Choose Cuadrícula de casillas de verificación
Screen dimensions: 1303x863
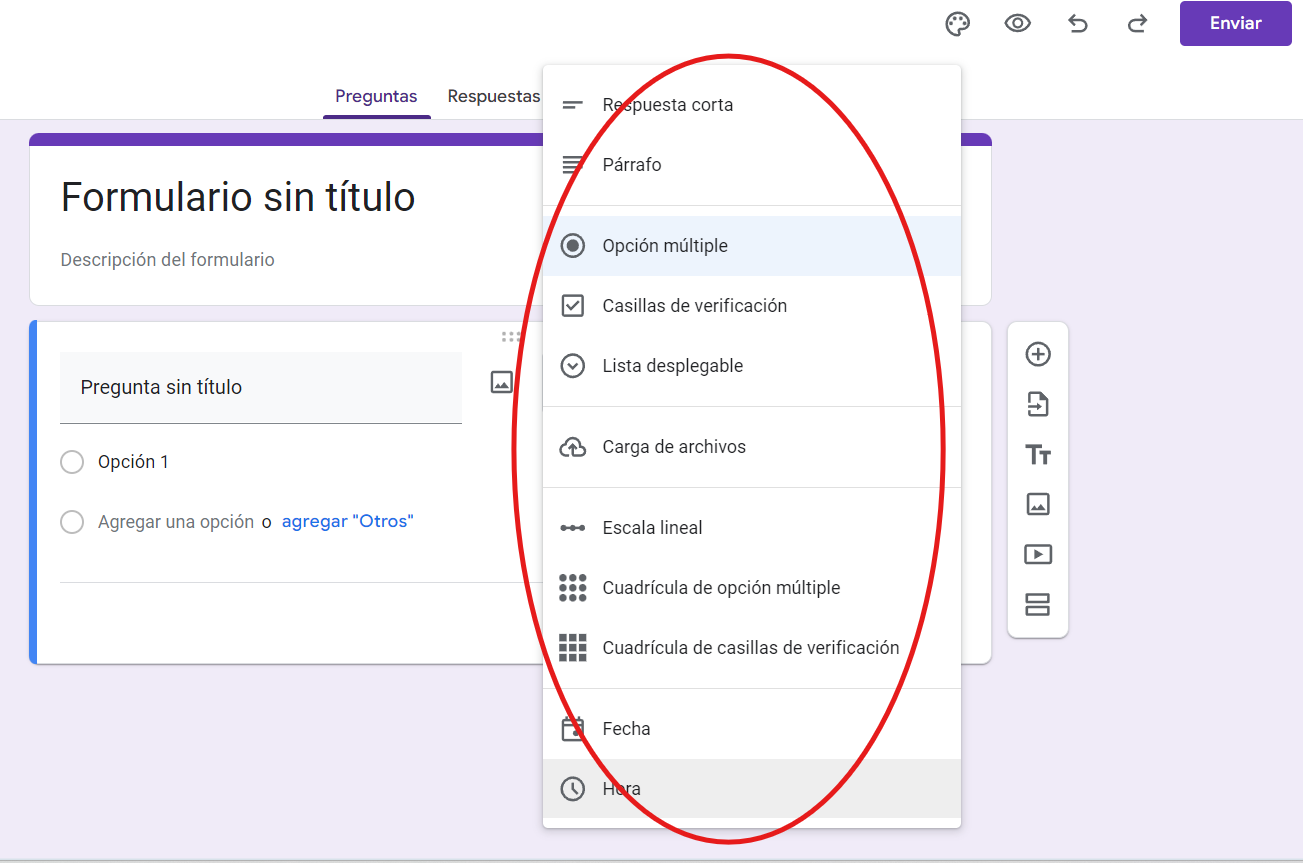pos(752,648)
